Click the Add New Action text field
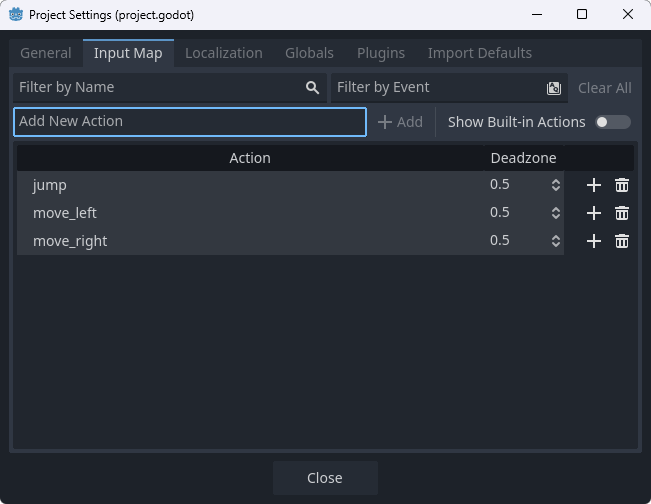The image size is (651, 504). (190, 122)
